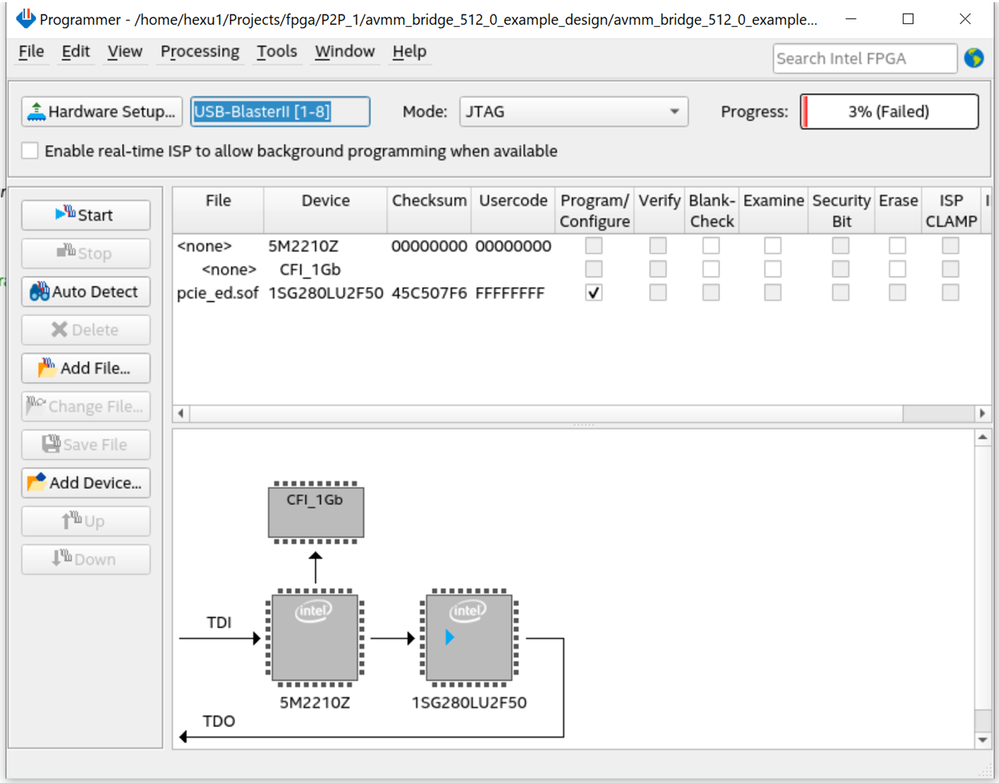Click the Change File button

(86, 406)
